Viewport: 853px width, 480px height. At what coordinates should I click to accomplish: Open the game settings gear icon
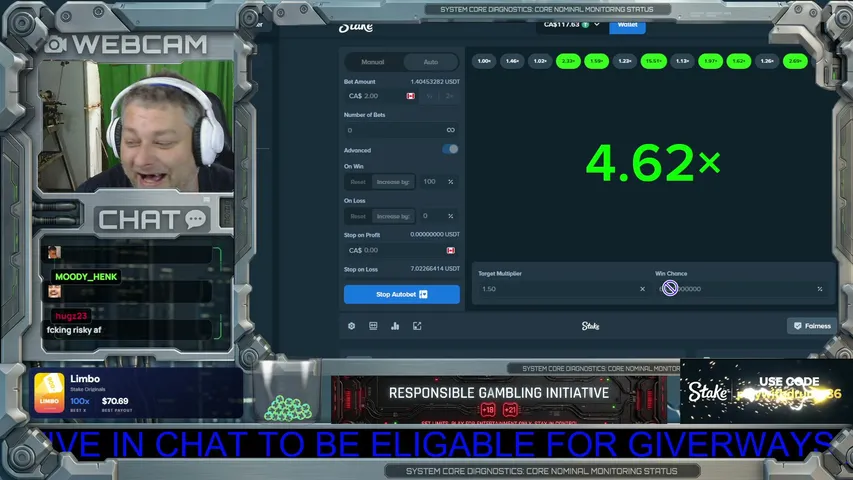351,326
